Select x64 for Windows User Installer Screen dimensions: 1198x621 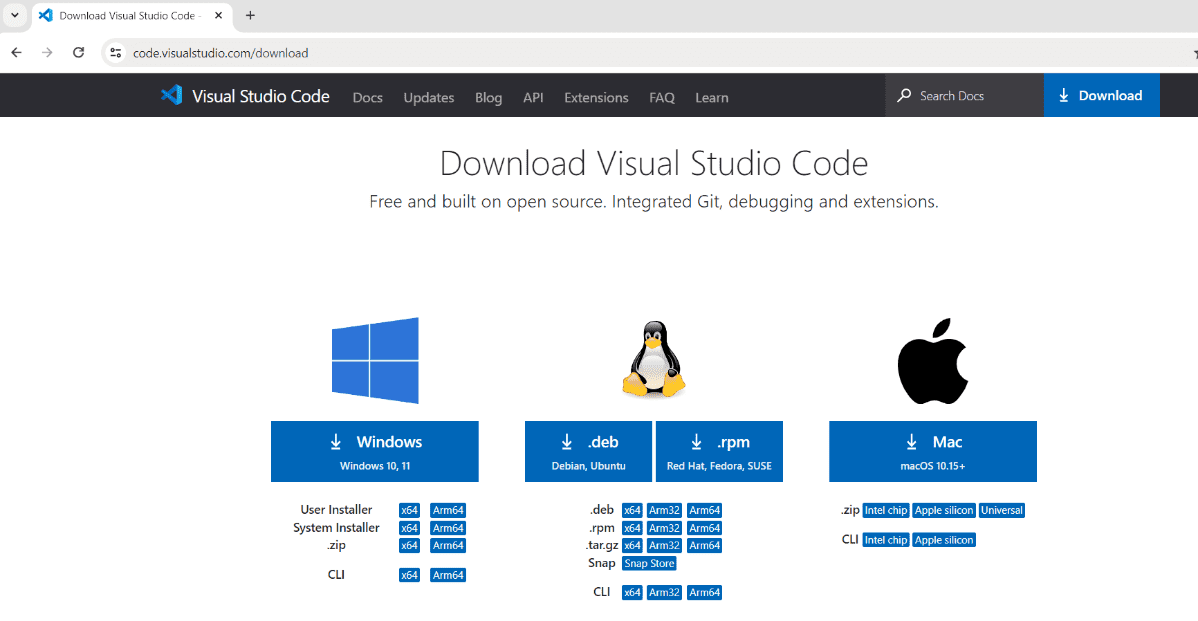pos(410,510)
